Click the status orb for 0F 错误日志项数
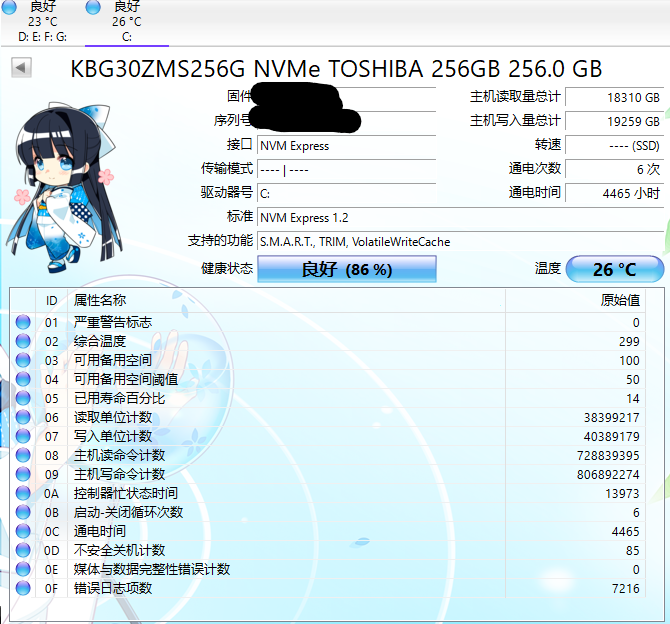This screenshot has height=624, width=670. coord(23,588)
